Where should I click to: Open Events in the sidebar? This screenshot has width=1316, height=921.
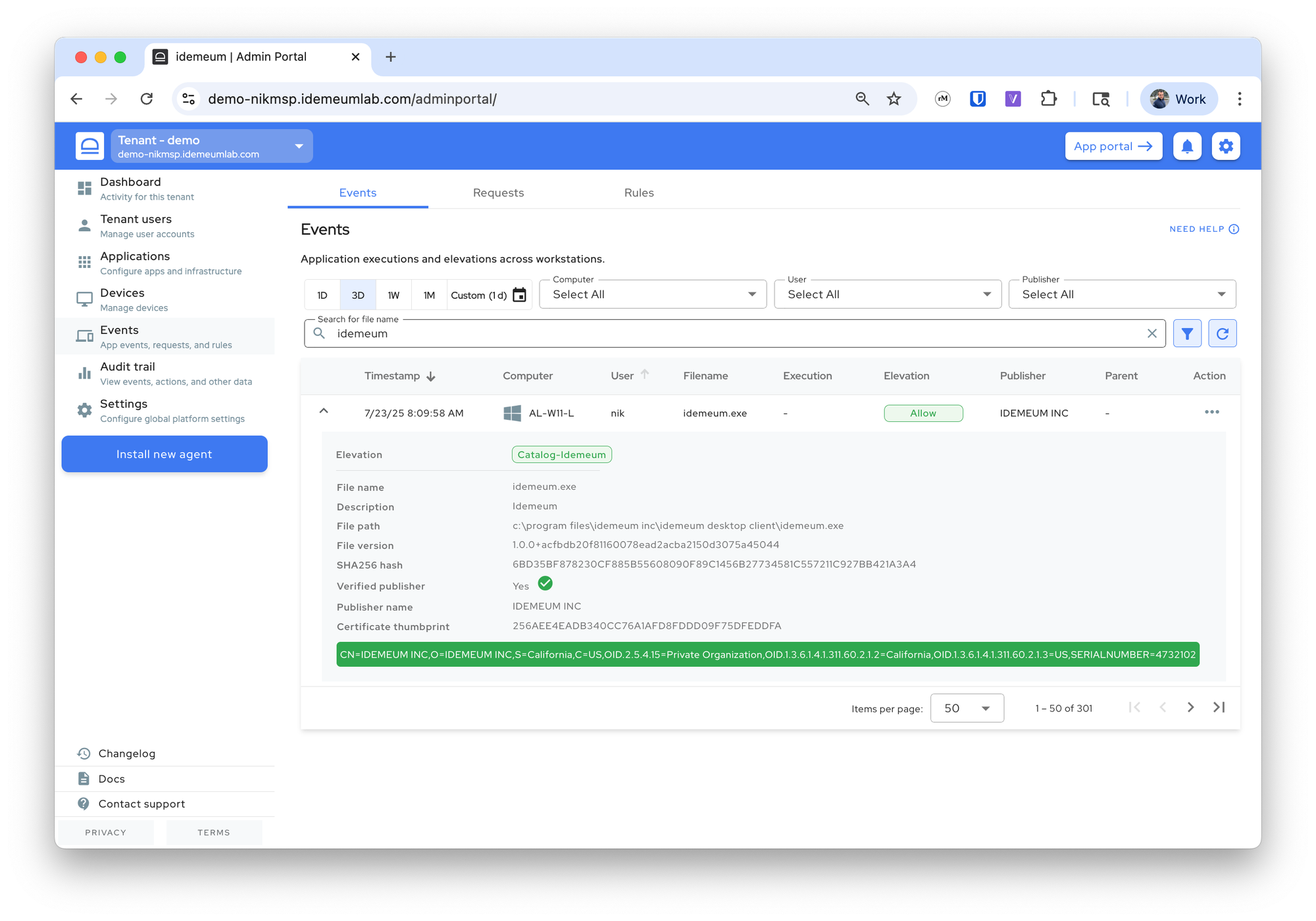[164, 336]
